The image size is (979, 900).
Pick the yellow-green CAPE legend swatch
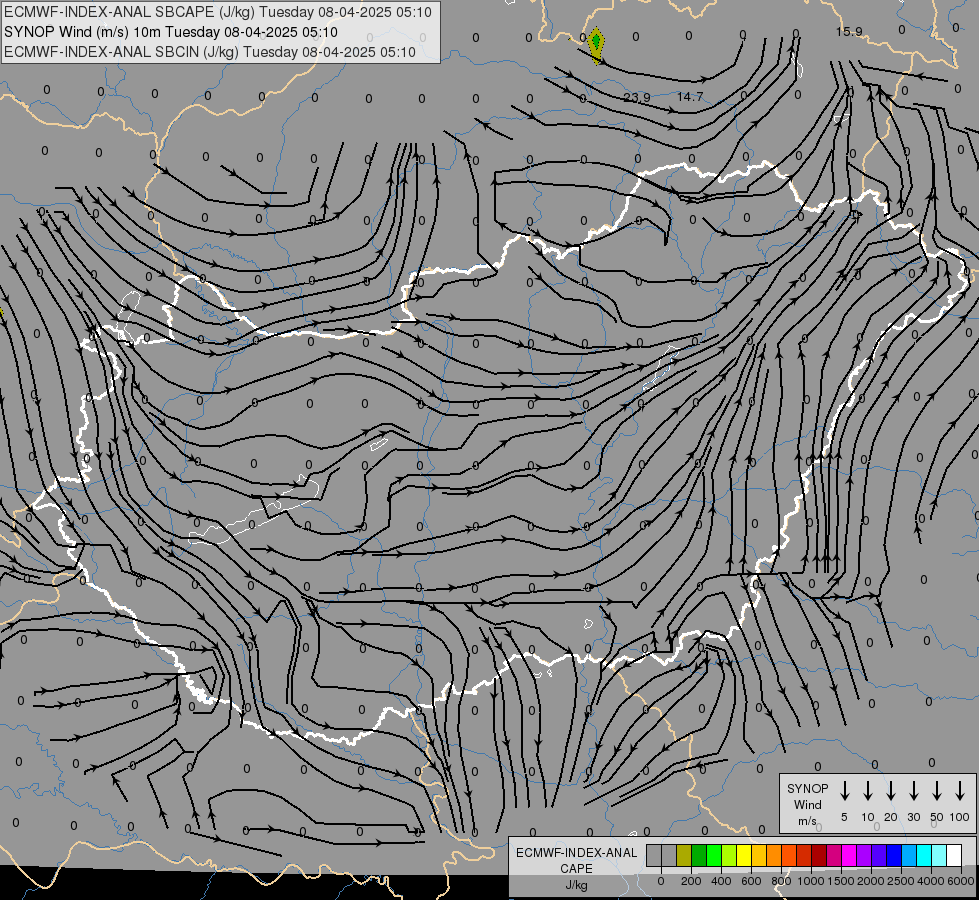tap(729, 855)
